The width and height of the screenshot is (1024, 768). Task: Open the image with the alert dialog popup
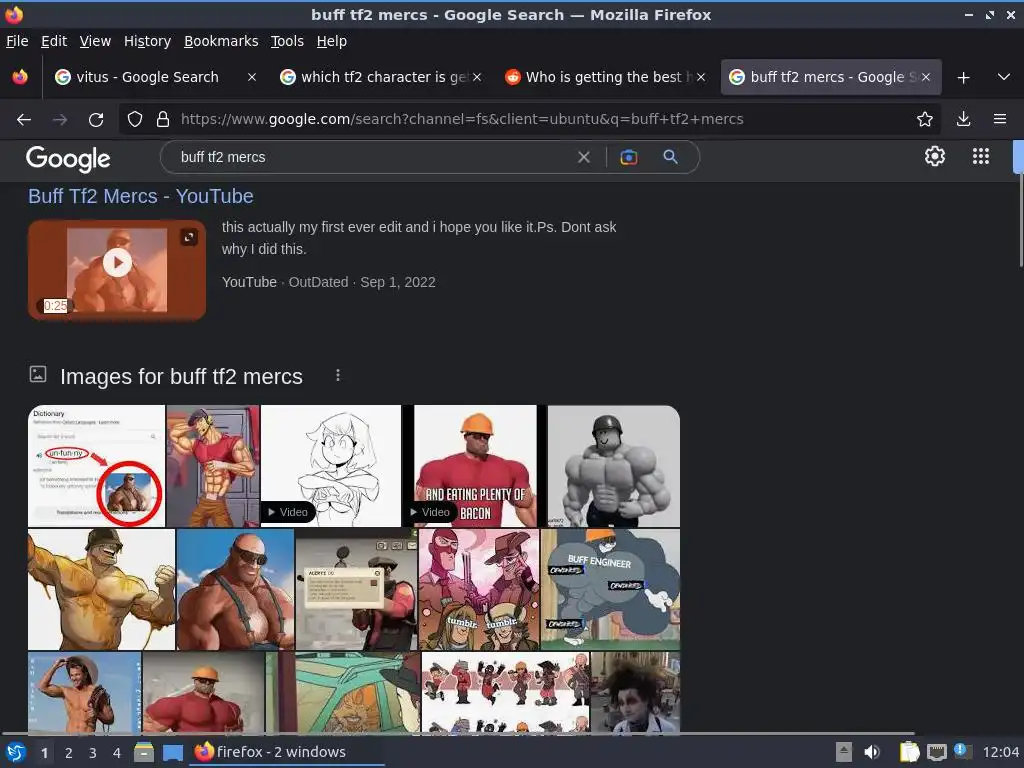click(x=357, y=589)
